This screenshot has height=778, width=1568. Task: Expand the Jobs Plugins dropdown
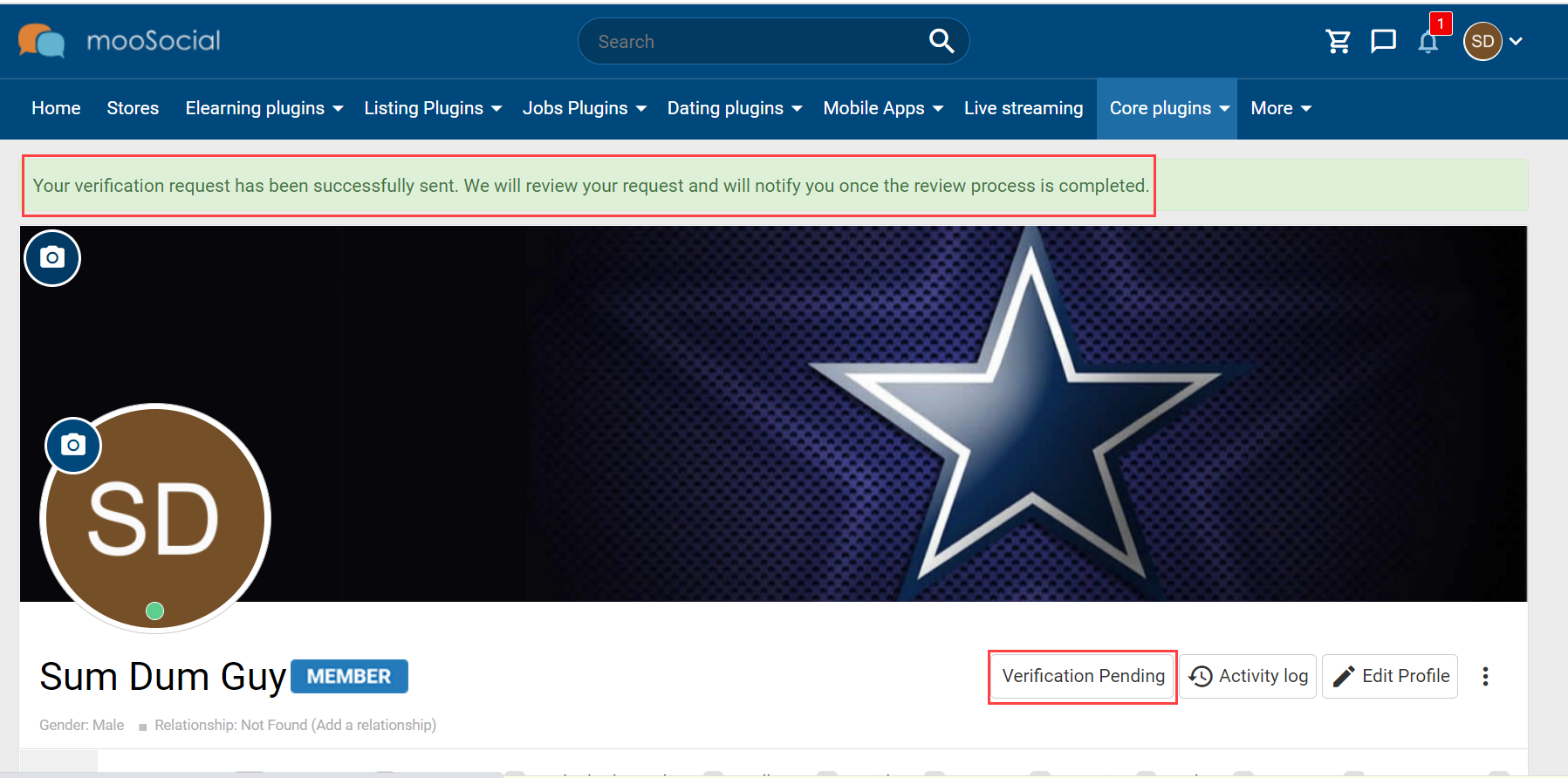coord(585,108)
